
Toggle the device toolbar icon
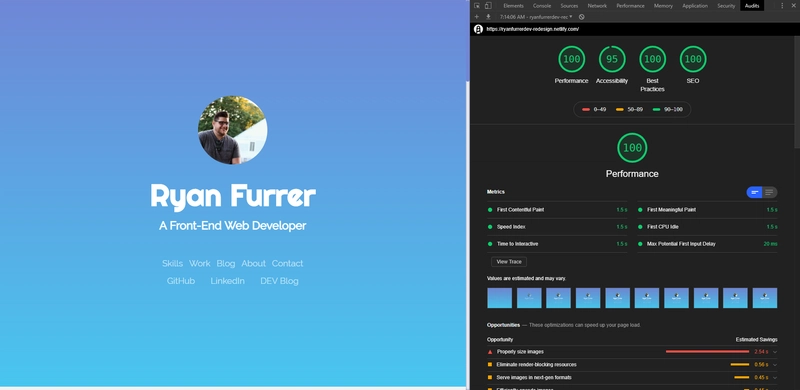click(x=488, y=6)
